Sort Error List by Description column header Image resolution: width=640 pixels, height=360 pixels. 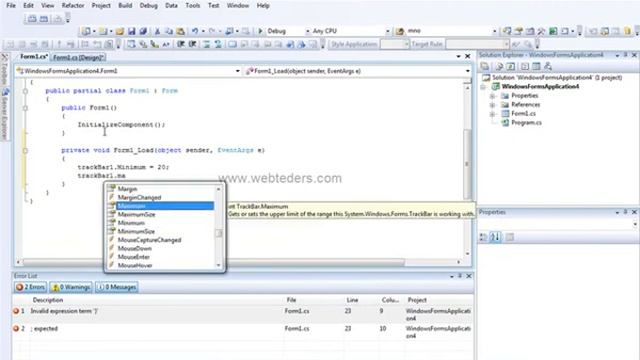pyautogui.click(x=48, y=300)
